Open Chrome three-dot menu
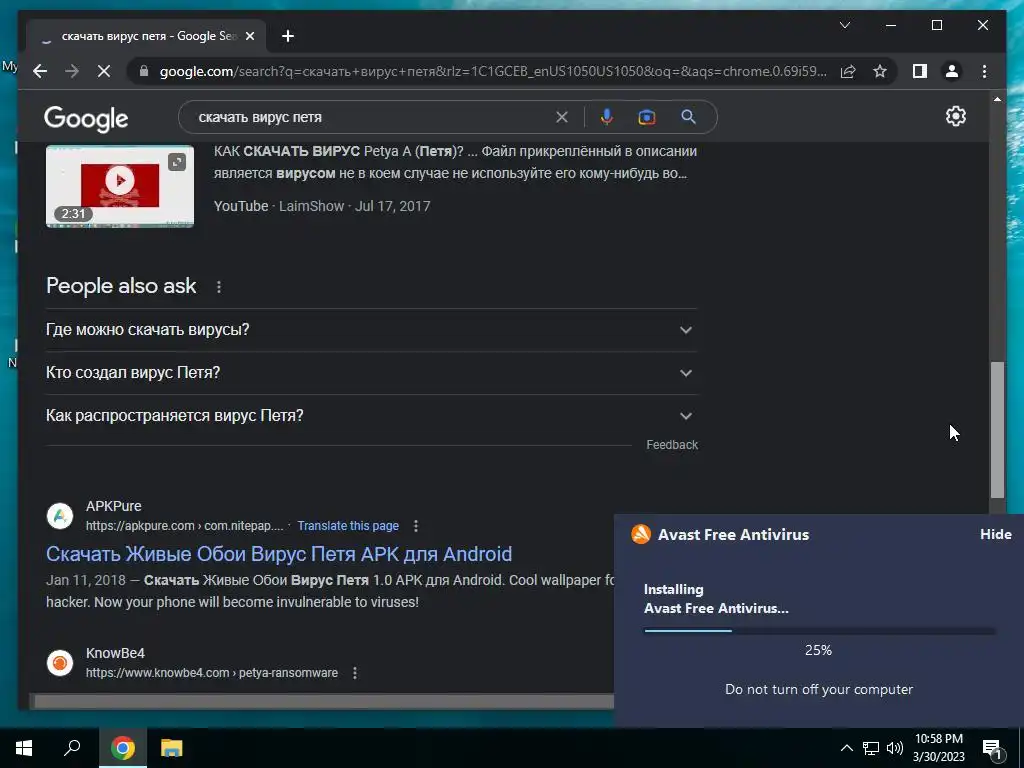This screenshot has height=768, width=1024. tap(984, 71)
